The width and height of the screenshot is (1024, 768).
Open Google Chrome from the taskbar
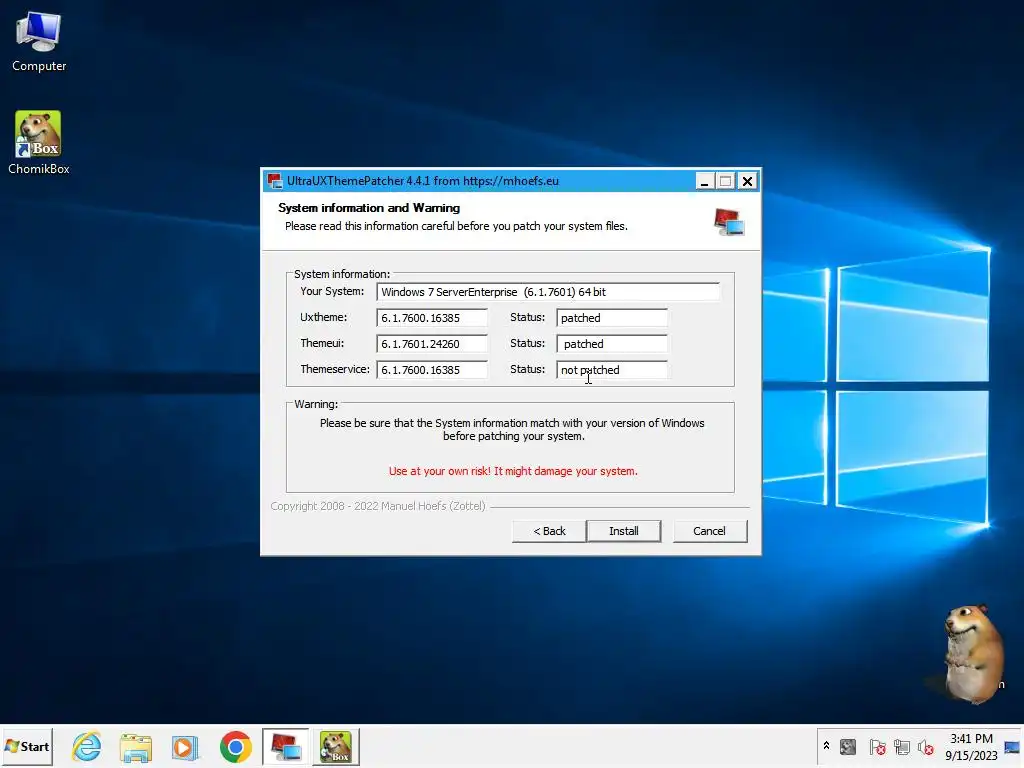point(236,746)
